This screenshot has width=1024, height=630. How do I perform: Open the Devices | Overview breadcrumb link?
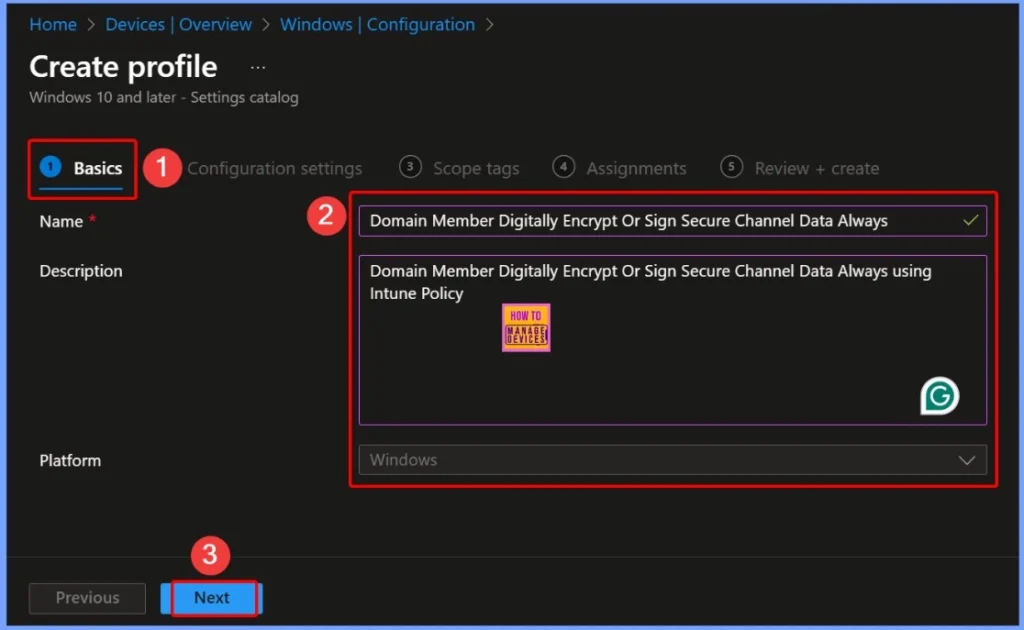(179, 24)
